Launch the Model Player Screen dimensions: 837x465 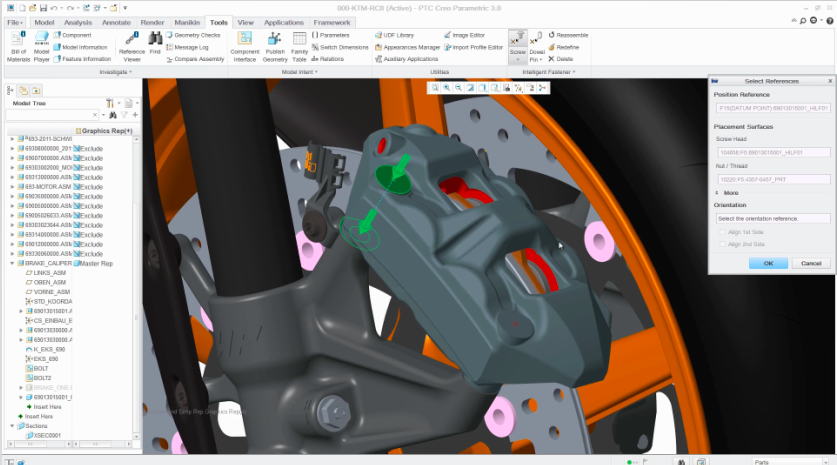coord(42,46)
